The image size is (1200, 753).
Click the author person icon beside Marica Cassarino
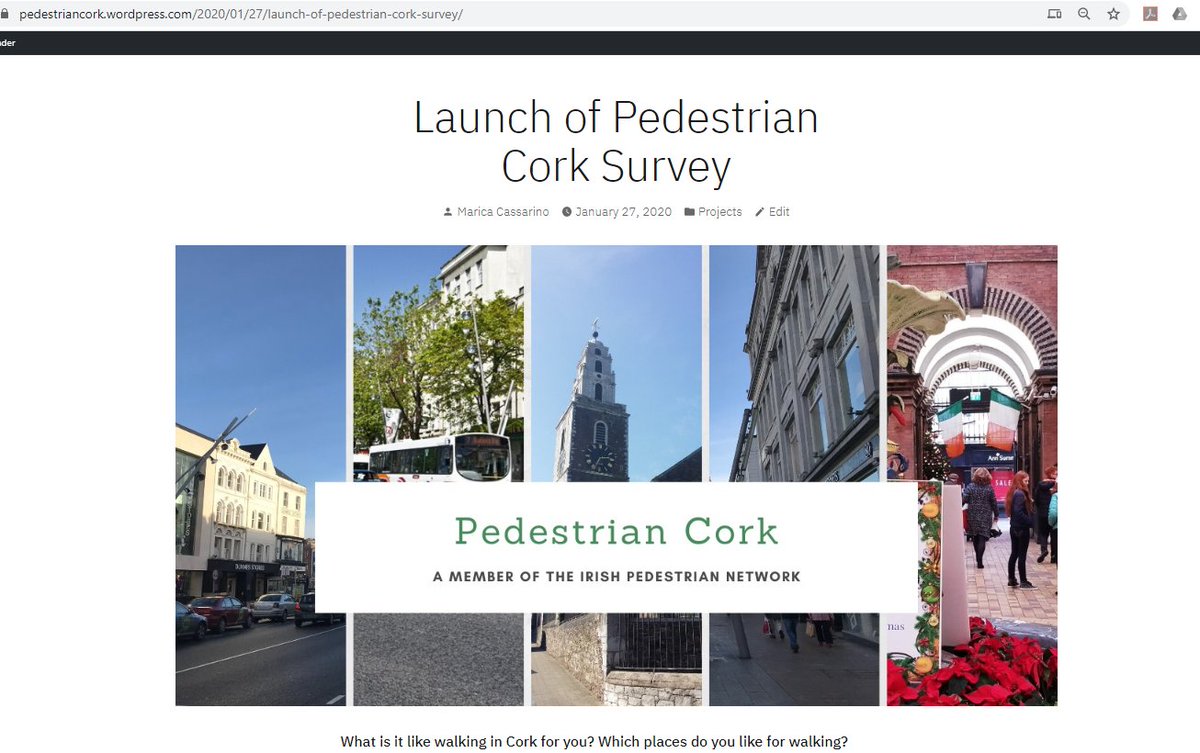click(x=446, y=211)
